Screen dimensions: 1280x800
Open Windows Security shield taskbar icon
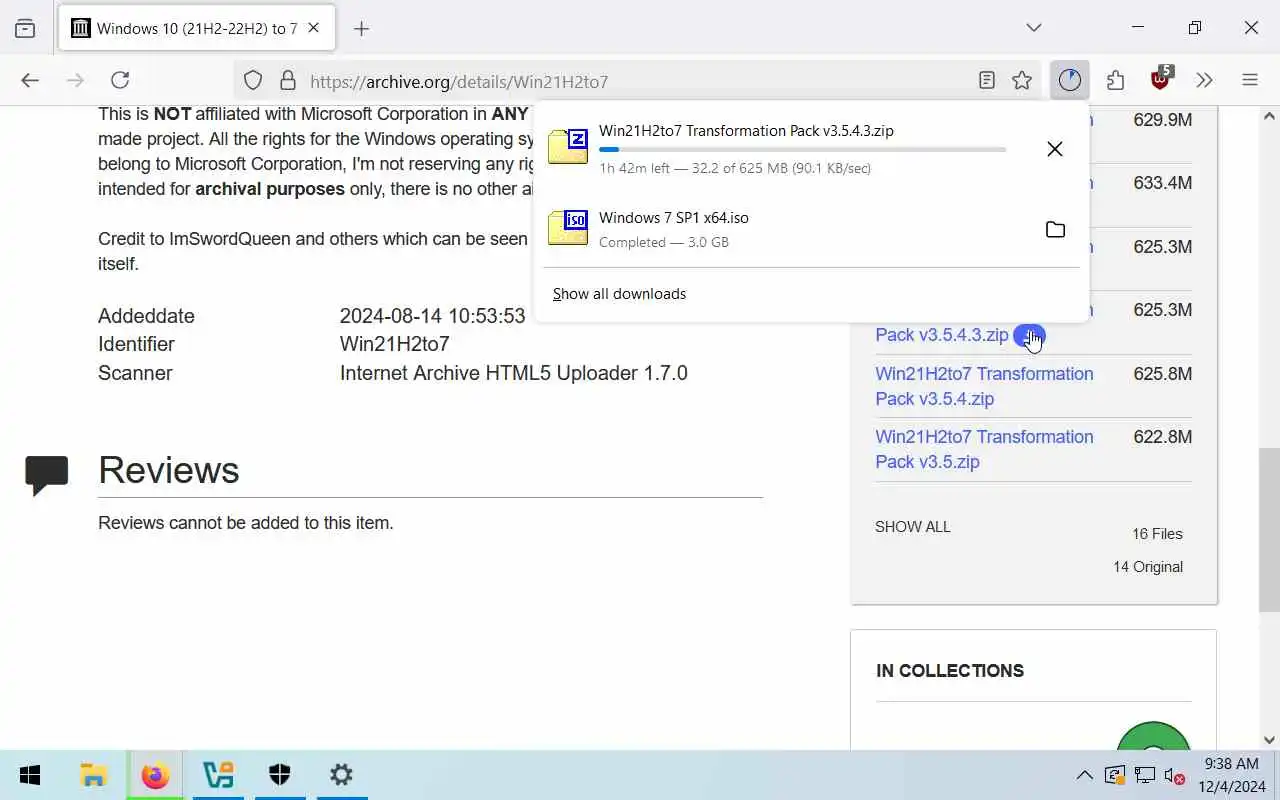(x=279, y=775)
